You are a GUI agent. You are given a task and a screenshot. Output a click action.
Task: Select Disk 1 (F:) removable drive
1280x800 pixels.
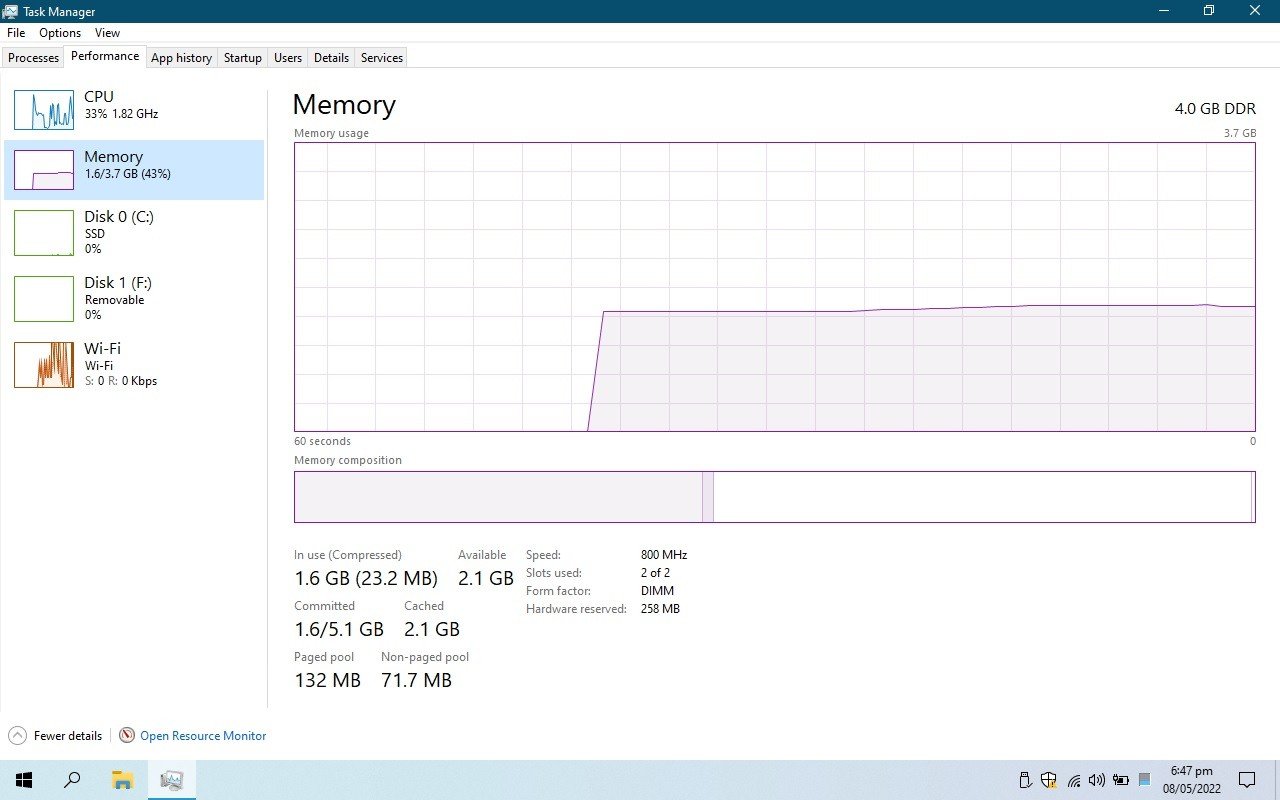[118, 297]
